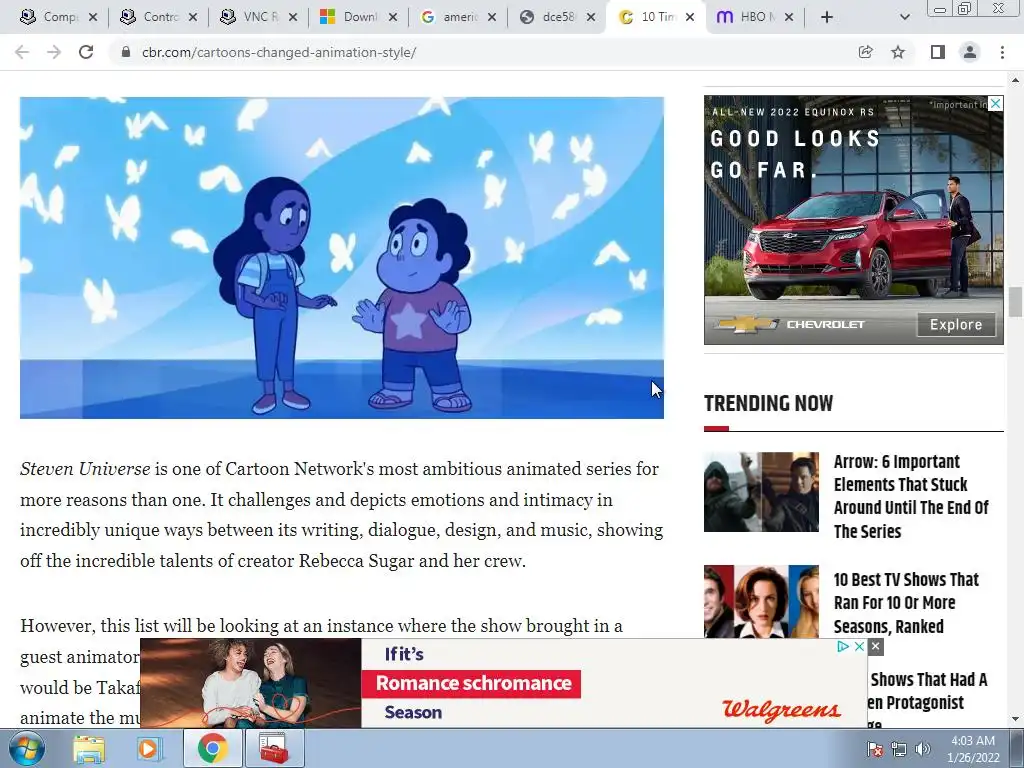Click Romance schromance ad text

pos(473,683)
